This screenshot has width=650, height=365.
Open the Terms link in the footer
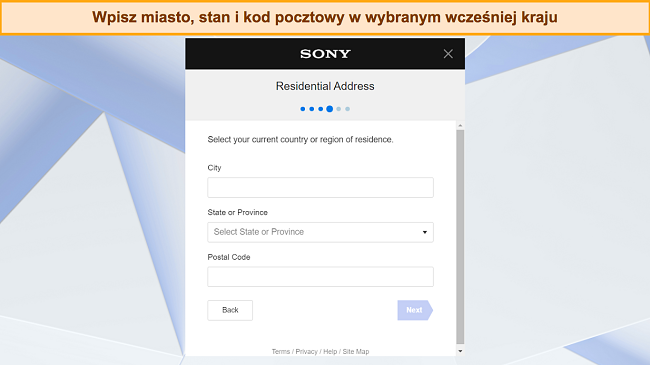[281, 351]
